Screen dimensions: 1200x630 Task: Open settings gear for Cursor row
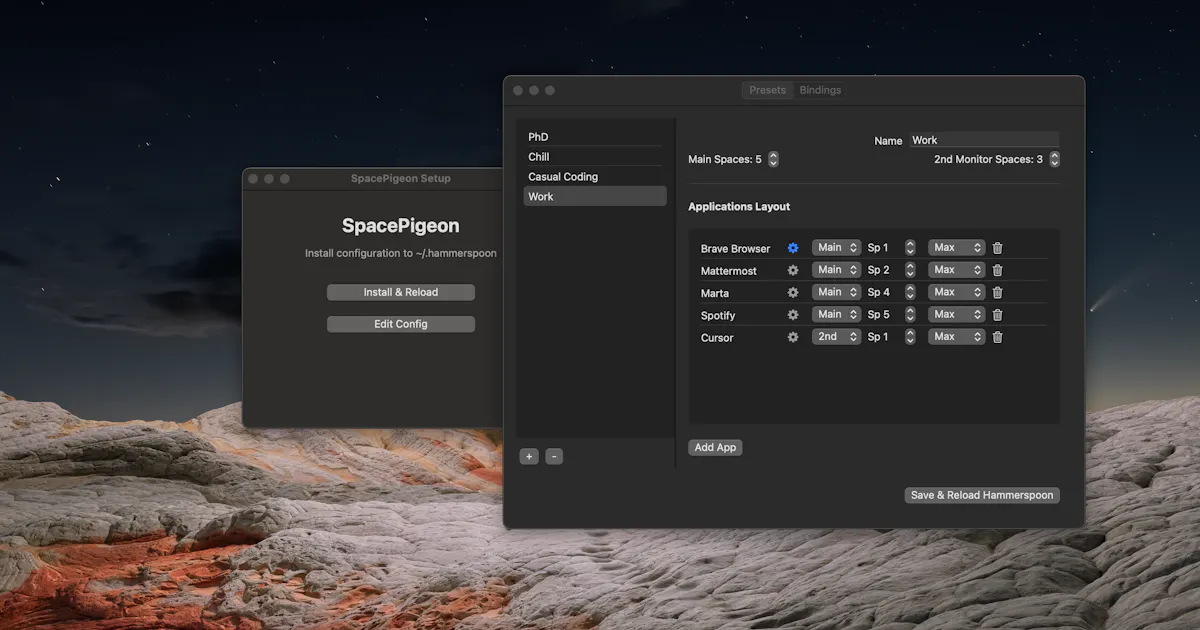pyautogui.click(x=793, y=337)
